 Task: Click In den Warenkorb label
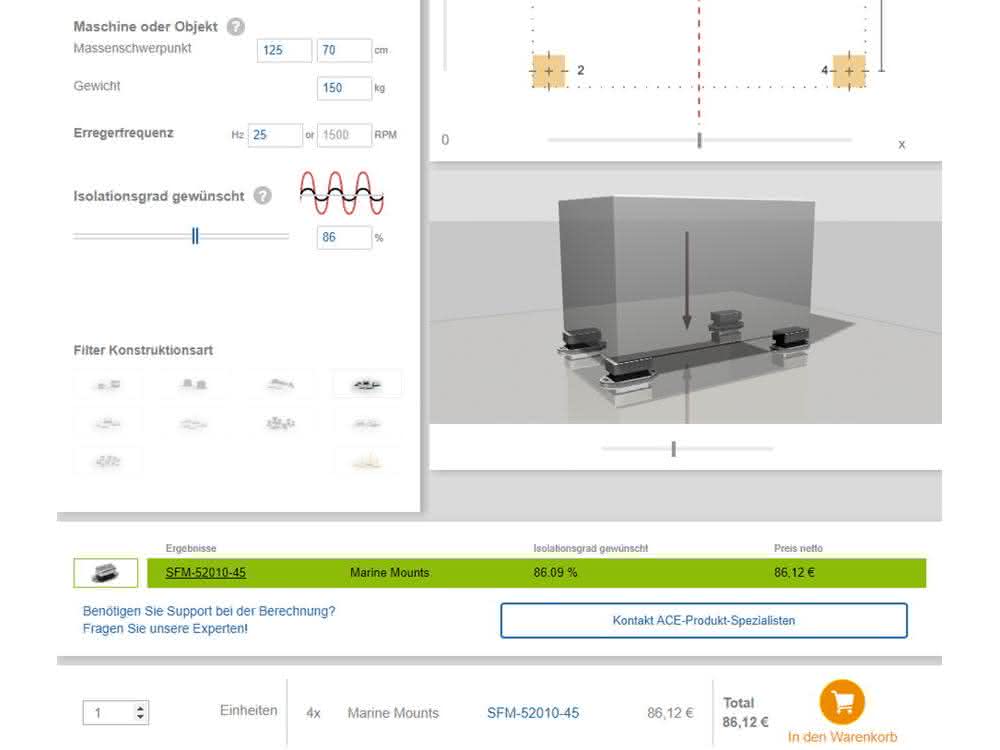click(x=842, y=737)
